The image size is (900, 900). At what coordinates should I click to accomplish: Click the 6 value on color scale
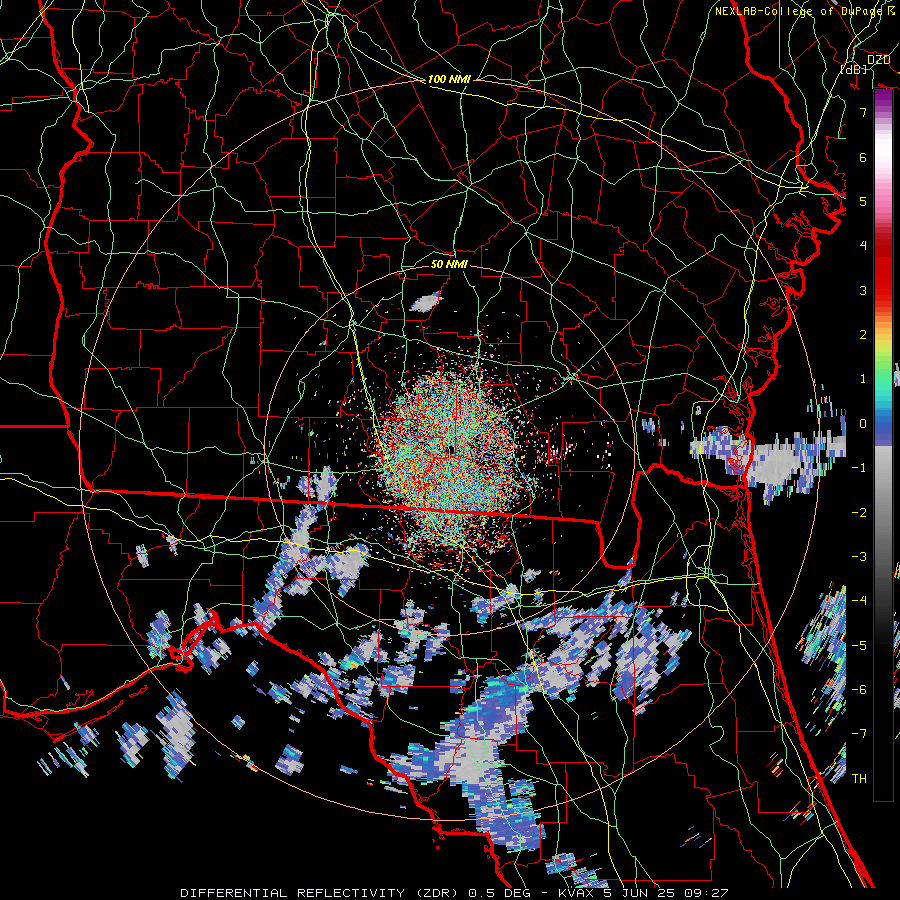863,157
